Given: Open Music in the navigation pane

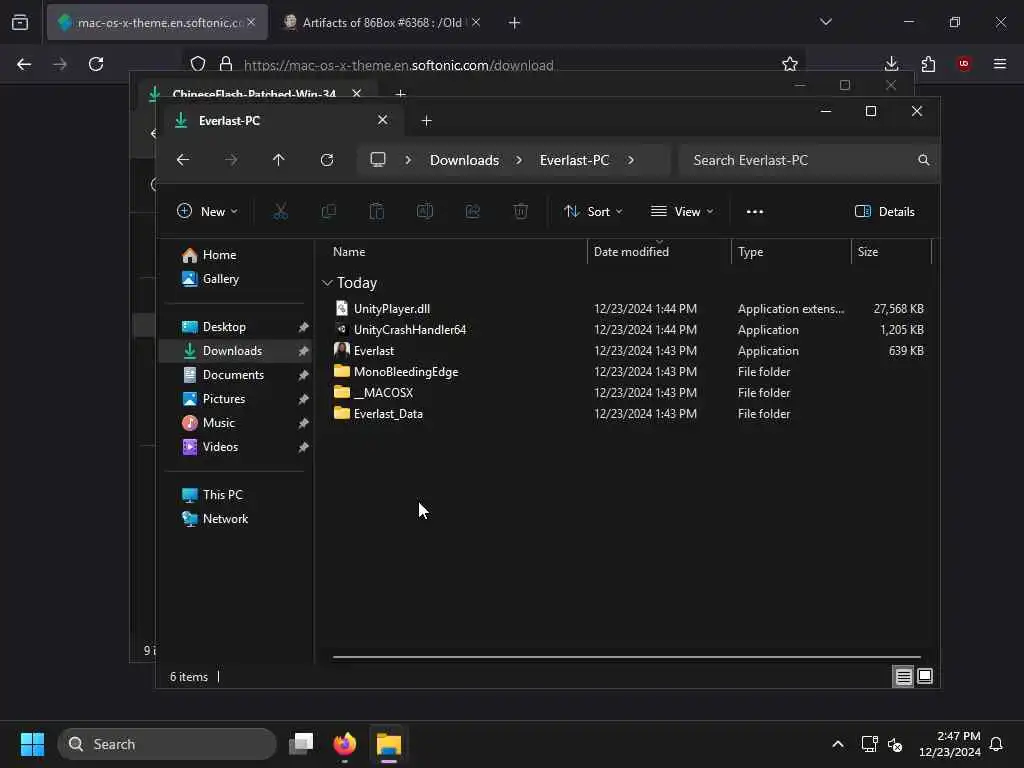Looking at the screenshot, I should pos(235,423).
